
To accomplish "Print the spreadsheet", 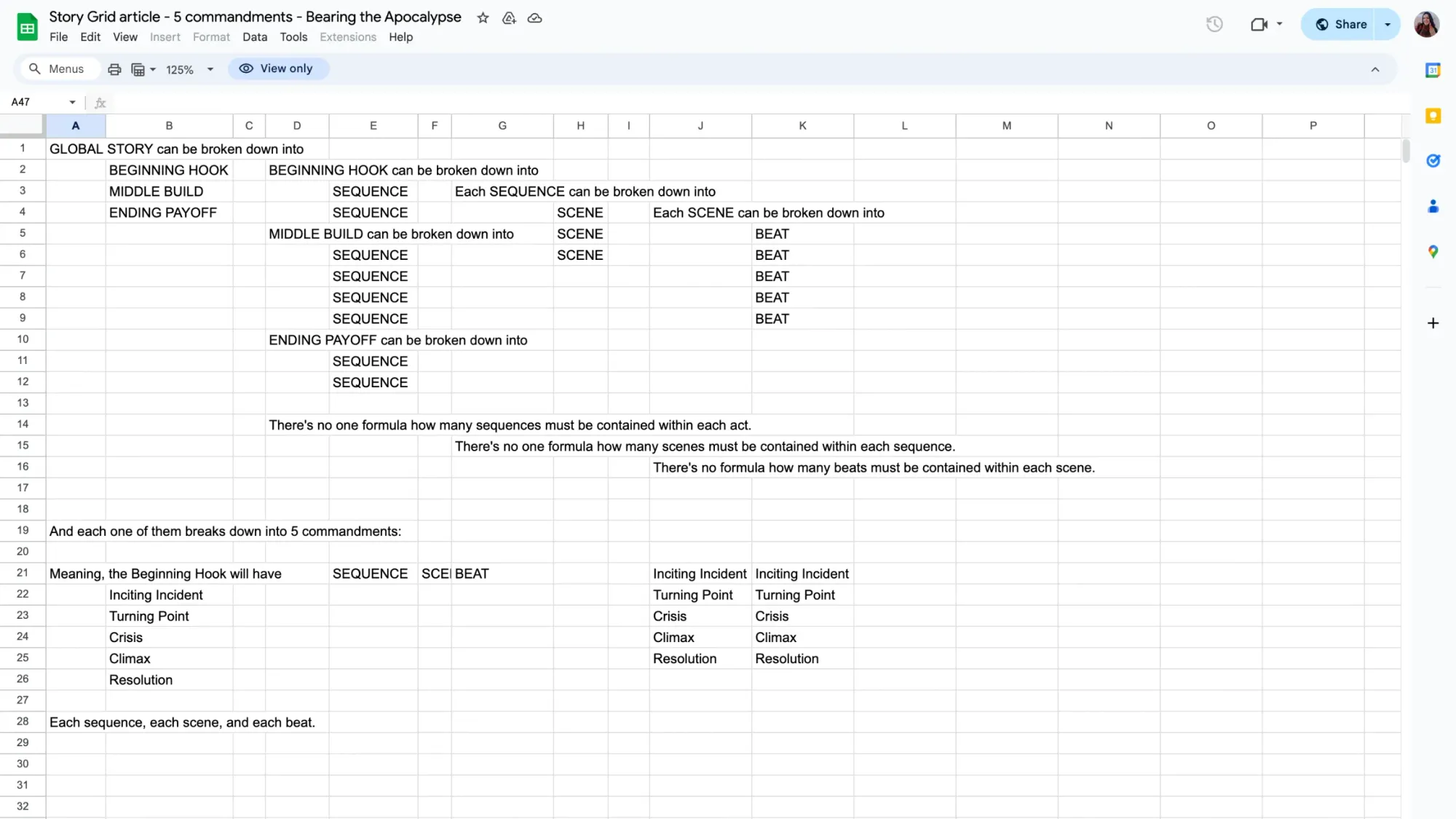I will (114, 68).
